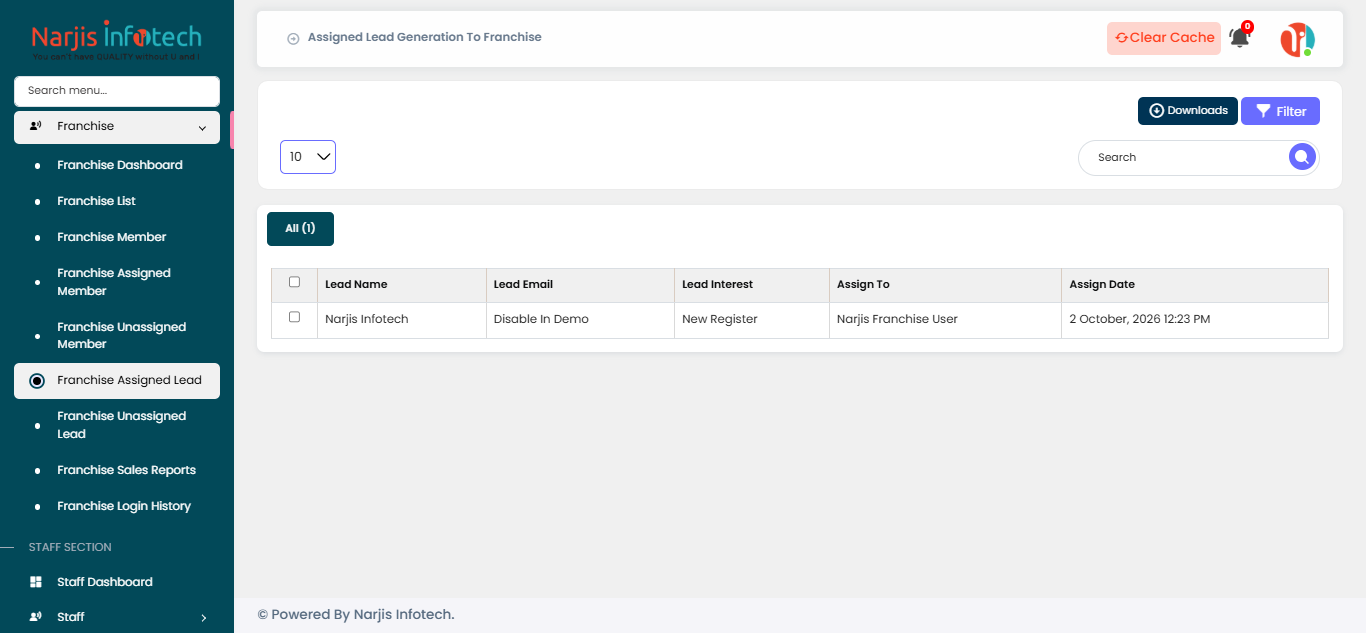Image resolution: width=1366 pixels, height=633 pixels.
Task: Open Franchise Unassigned Member page
Action: [x=122, y=336]
